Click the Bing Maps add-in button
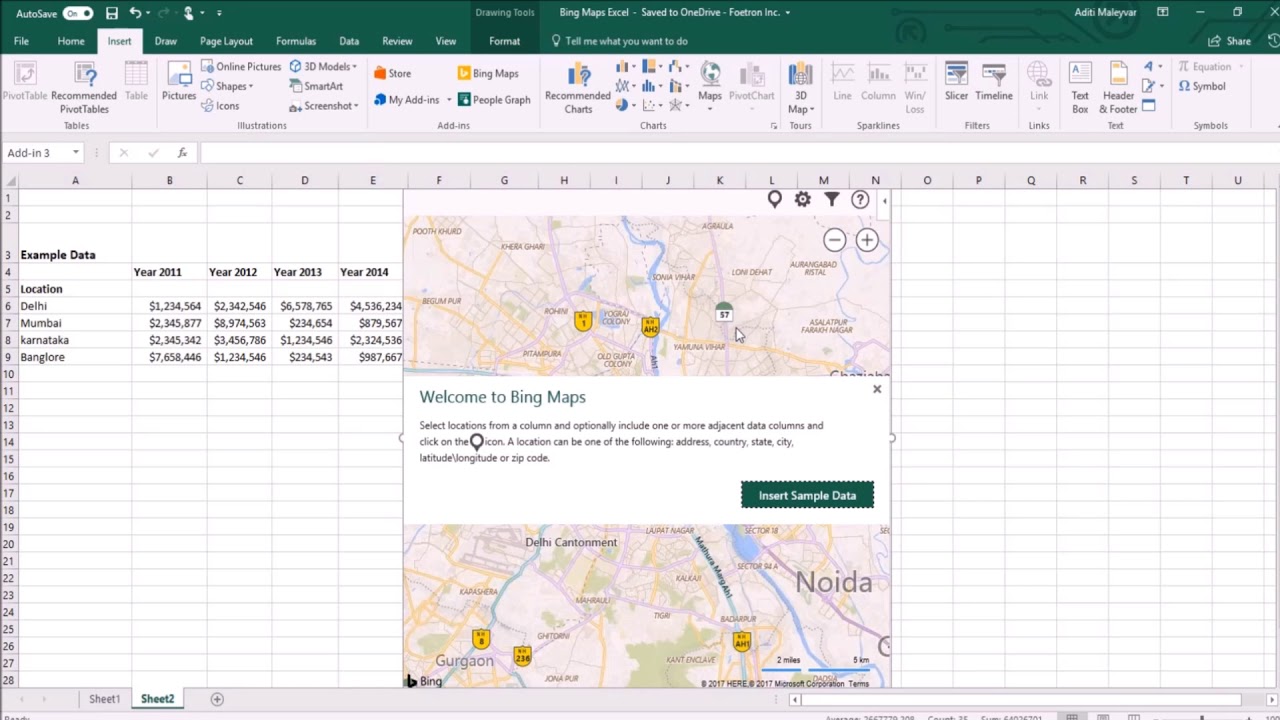Image resolution: width=1280 pixels, height=720 pixels. (488, 73)
